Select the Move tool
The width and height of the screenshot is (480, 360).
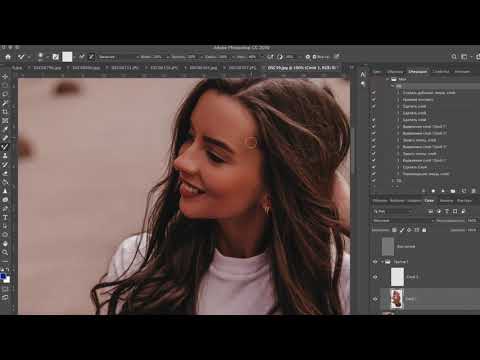tap(5, 77)
